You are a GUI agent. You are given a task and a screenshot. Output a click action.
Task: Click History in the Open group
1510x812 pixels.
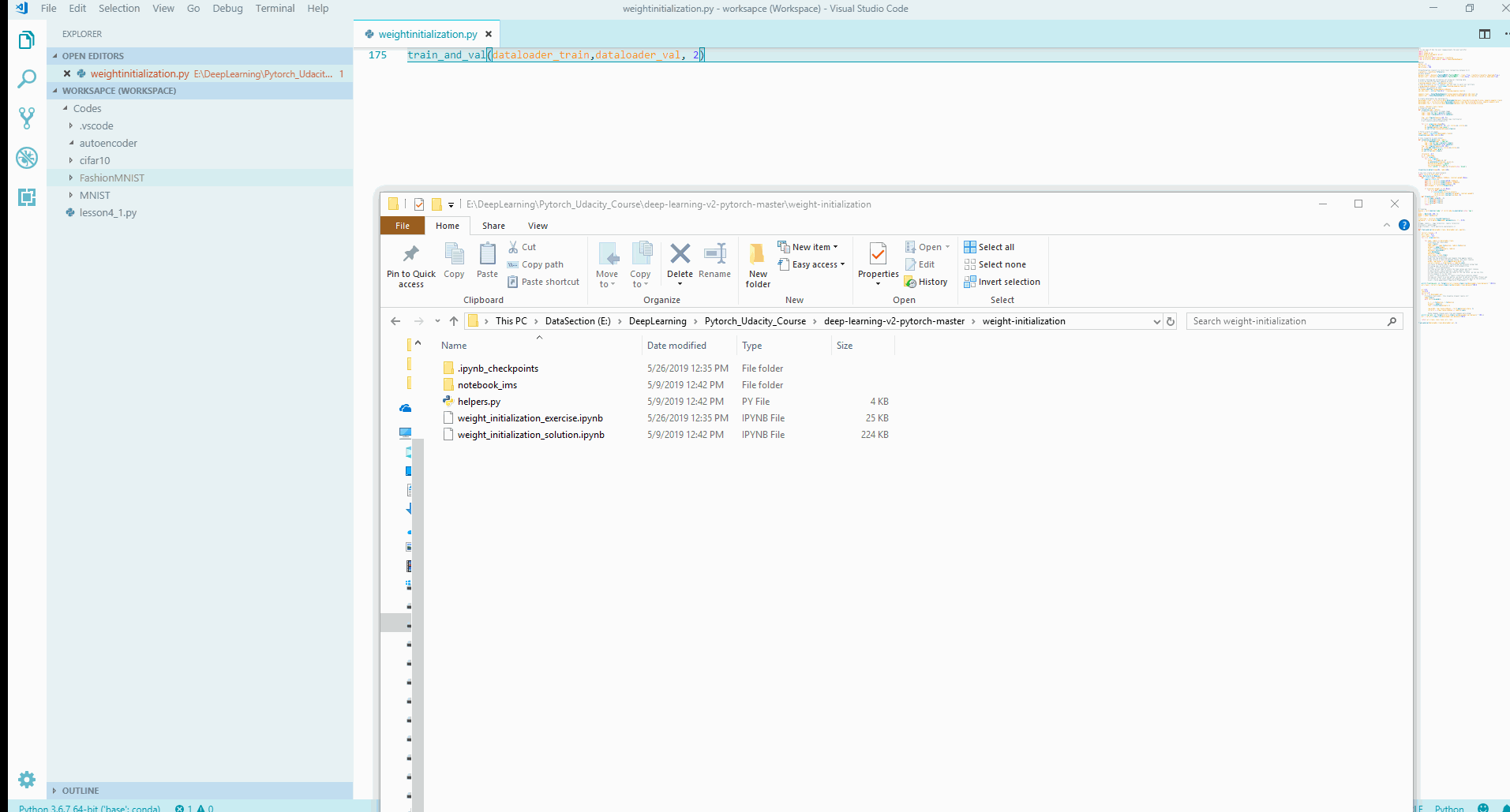[x=926, y=282]
